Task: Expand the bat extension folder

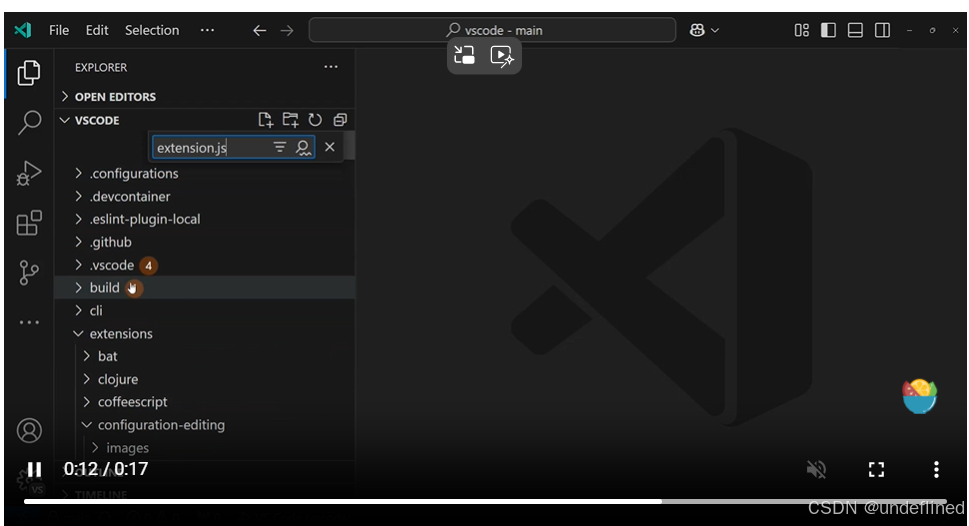Action: point(205,357)
